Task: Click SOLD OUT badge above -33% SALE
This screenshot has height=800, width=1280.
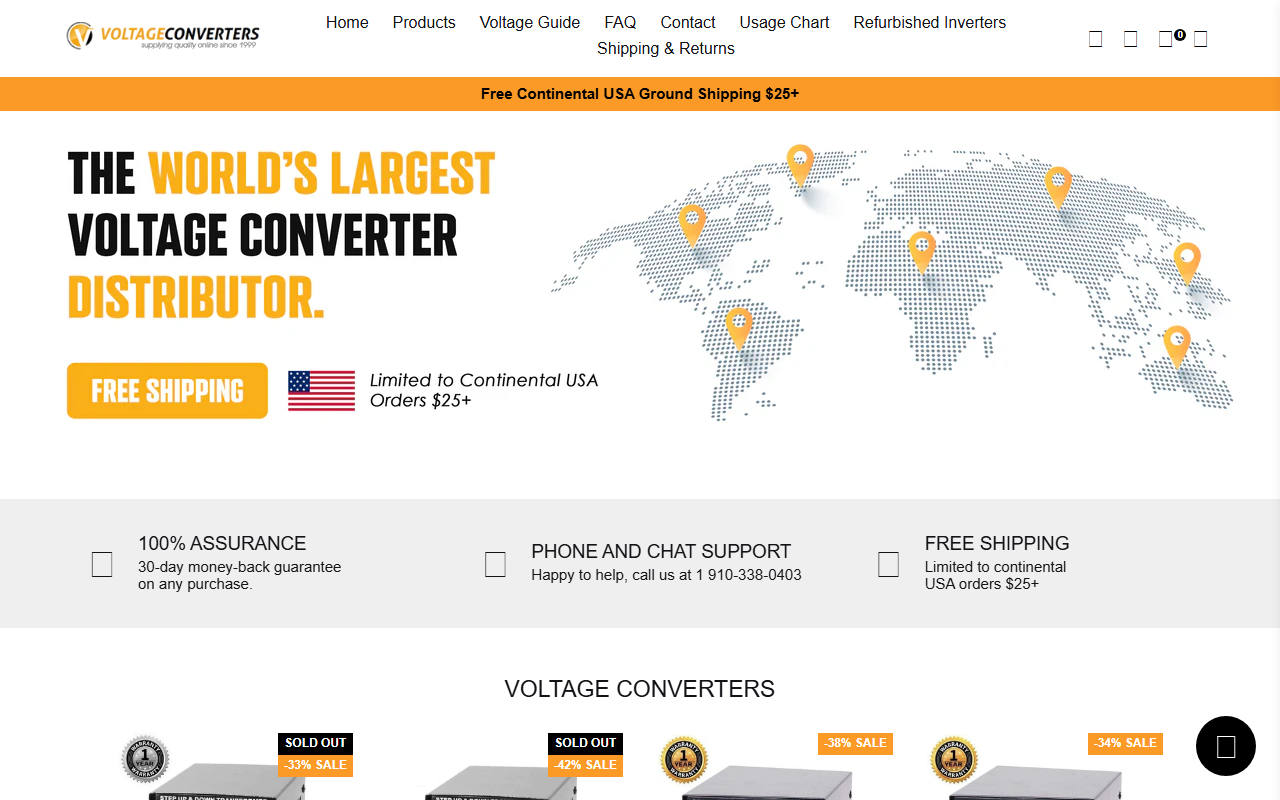Action: tap(315, 743)
